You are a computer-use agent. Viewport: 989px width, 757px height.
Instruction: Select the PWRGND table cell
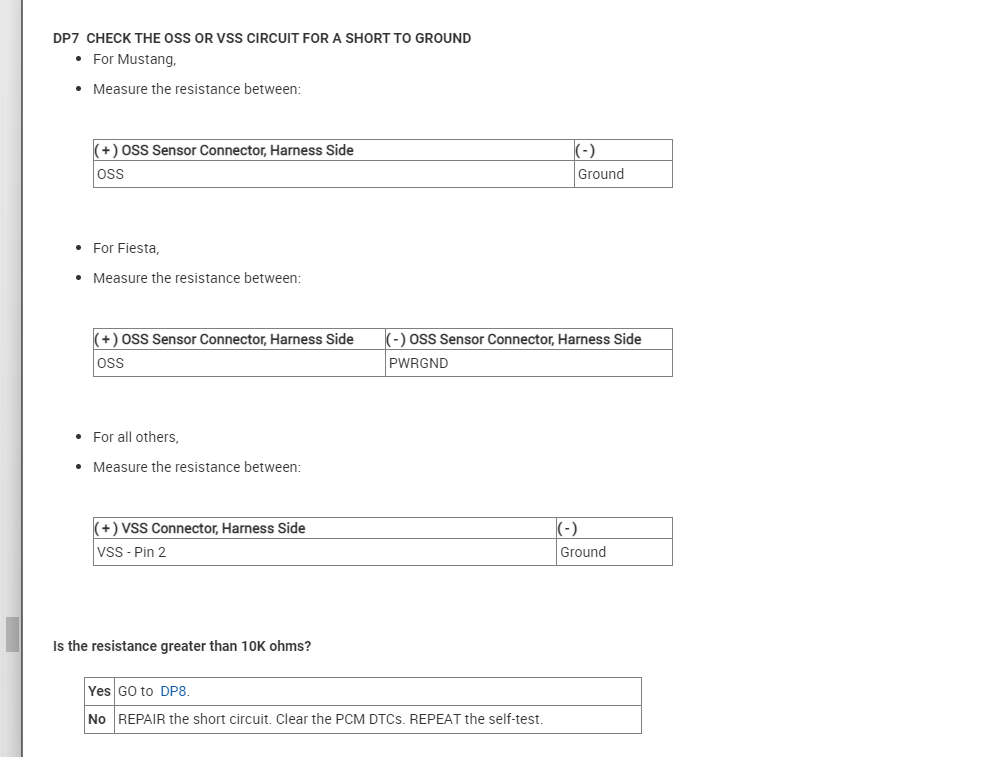(418, 363)
